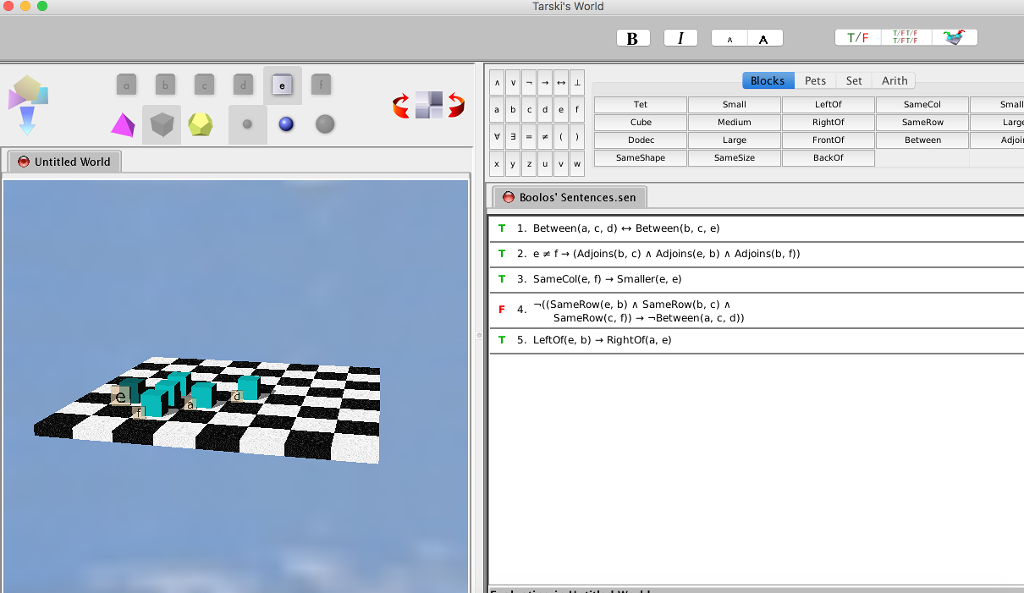Insert the Tet predicate
This screenshot has height=593, width=1024.
(640, 104)
